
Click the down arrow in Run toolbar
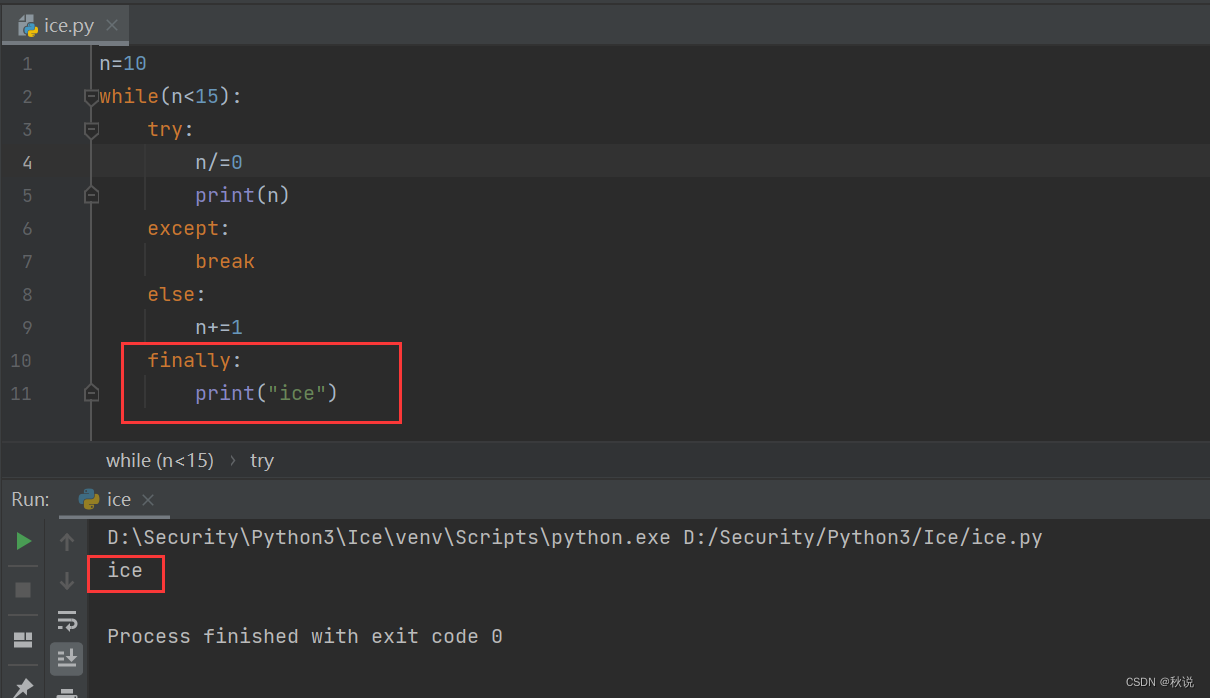[67, 580]
